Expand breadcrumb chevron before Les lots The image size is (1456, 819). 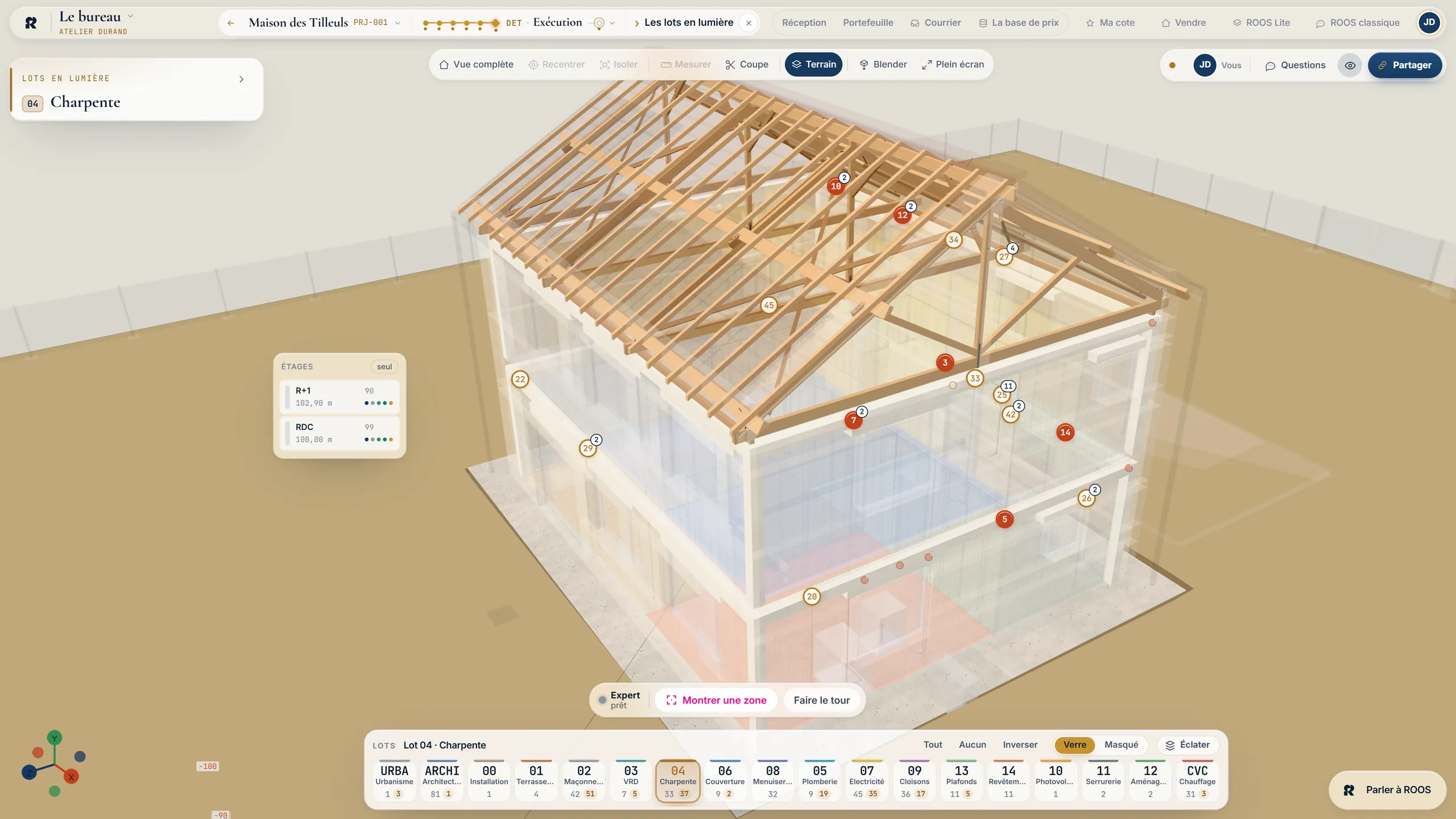point(636,23)
